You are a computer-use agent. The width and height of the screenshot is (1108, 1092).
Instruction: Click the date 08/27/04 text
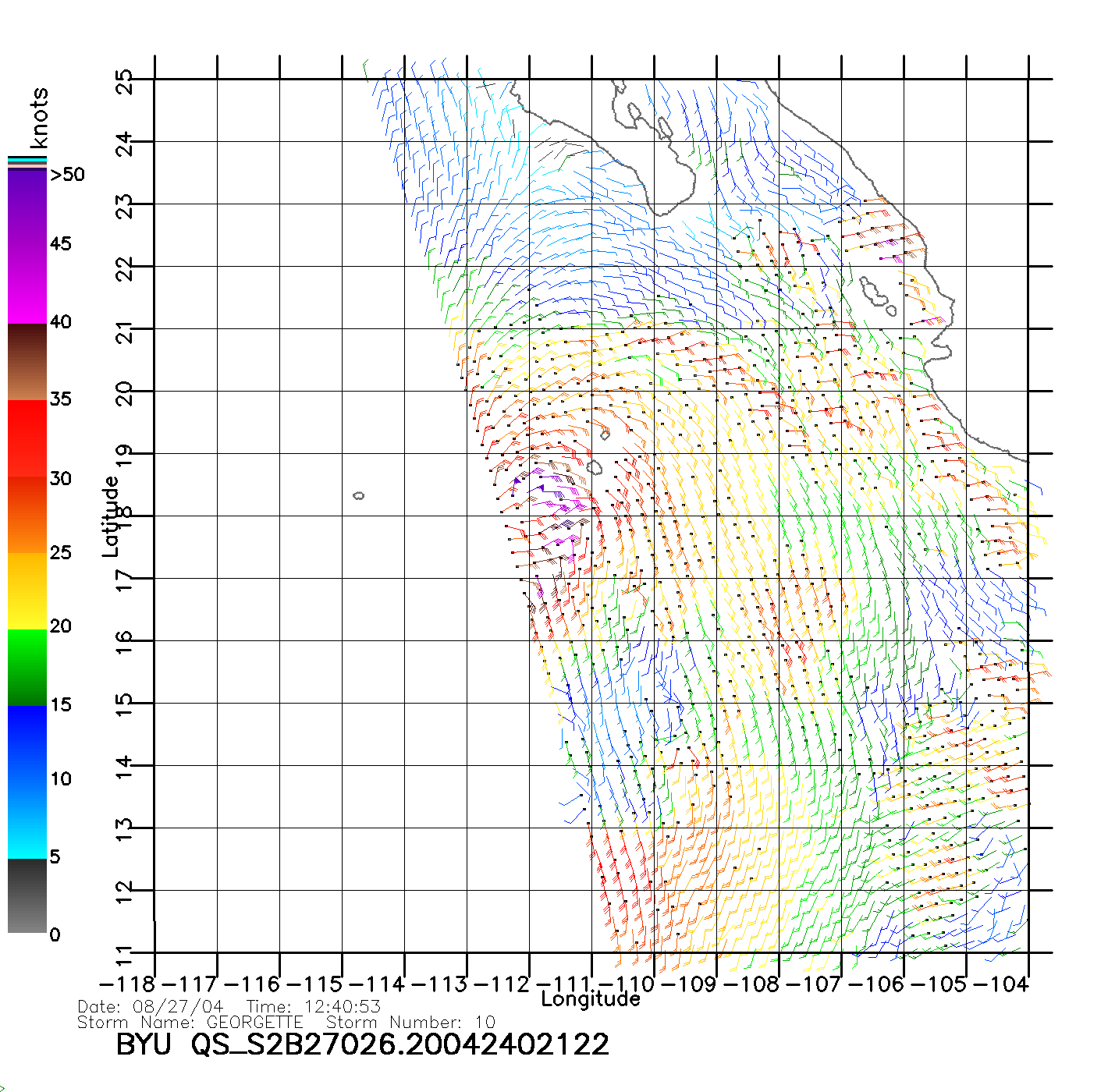tap(178, 1007)
